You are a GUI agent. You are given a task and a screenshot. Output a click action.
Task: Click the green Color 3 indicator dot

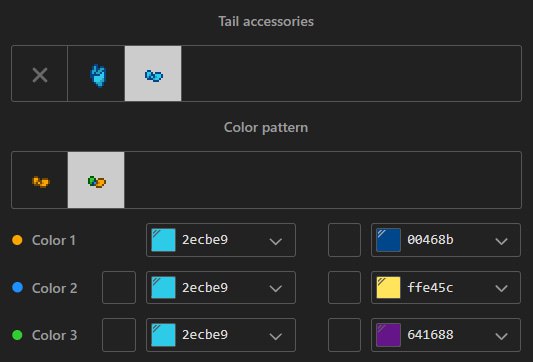pyautogui.click(x=17, y=335)
